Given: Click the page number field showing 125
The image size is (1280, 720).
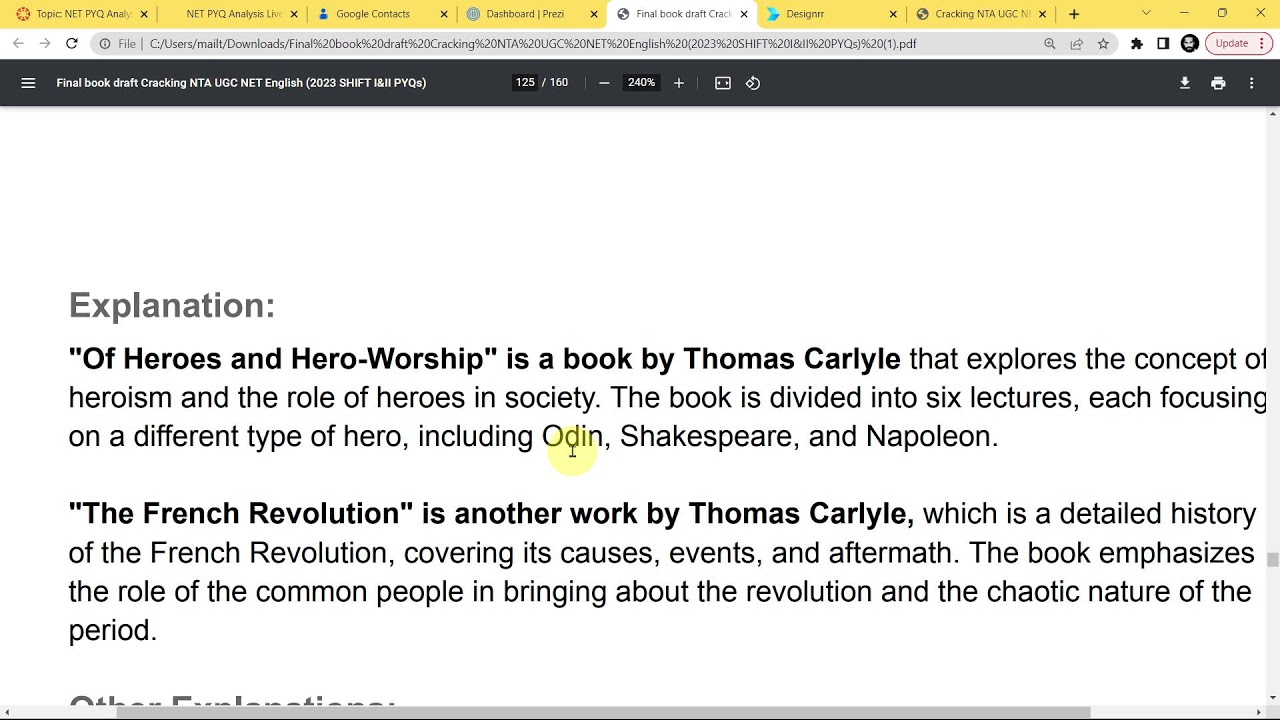Looking at the screenshot, I should point(525,83).
